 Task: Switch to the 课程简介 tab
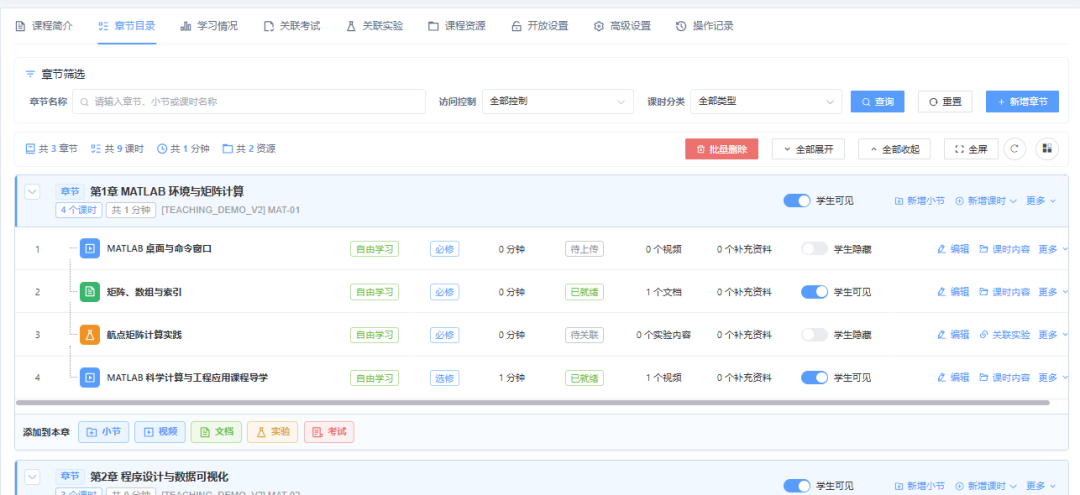pyautogui.click(x=43, y=26)
